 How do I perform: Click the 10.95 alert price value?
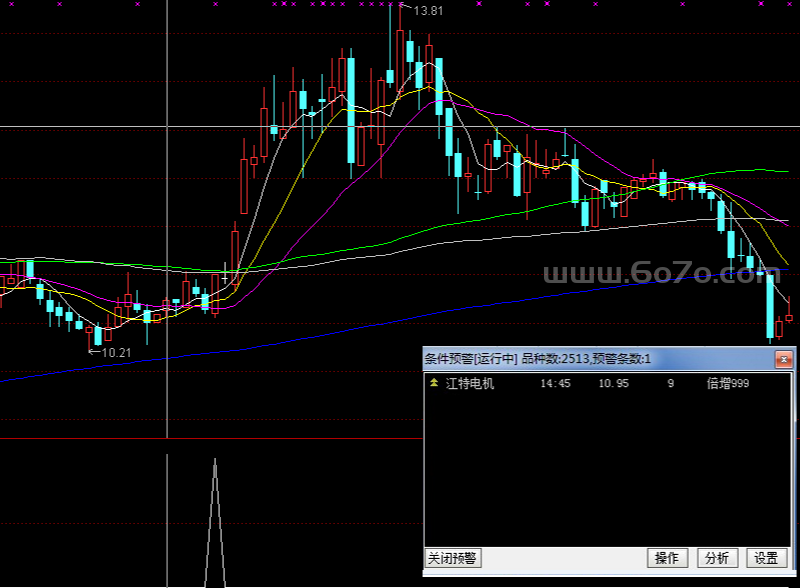pyautogui.click(x=613, y=383)
